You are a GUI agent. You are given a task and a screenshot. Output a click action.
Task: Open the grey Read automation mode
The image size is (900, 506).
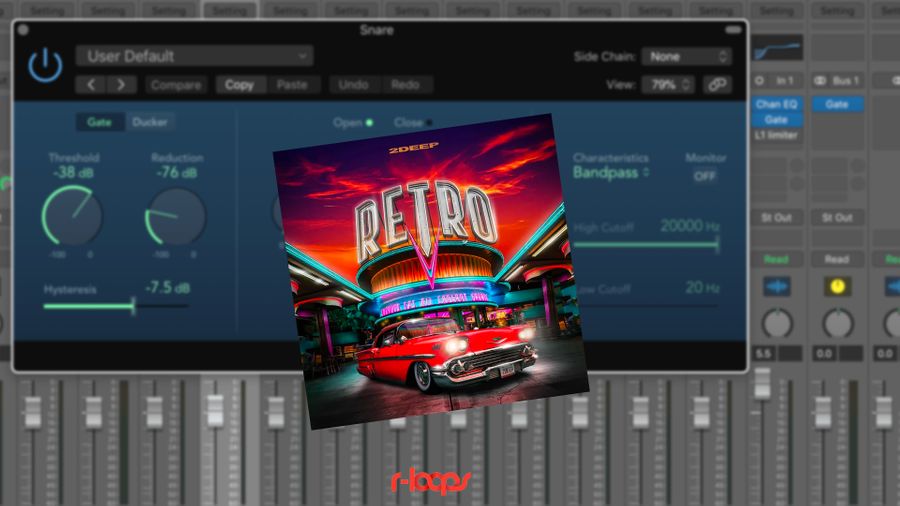click(x=837, y=259)
